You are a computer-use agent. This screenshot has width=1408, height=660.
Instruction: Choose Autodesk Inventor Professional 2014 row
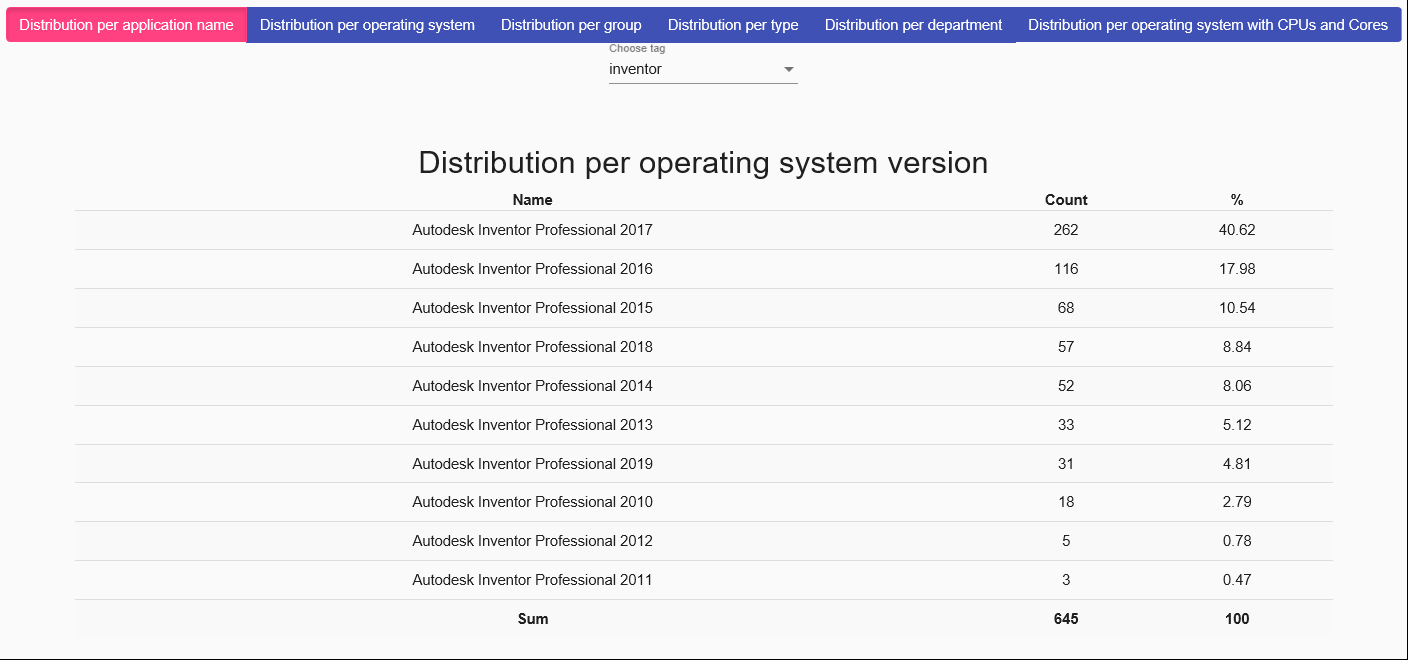point(532,386)
